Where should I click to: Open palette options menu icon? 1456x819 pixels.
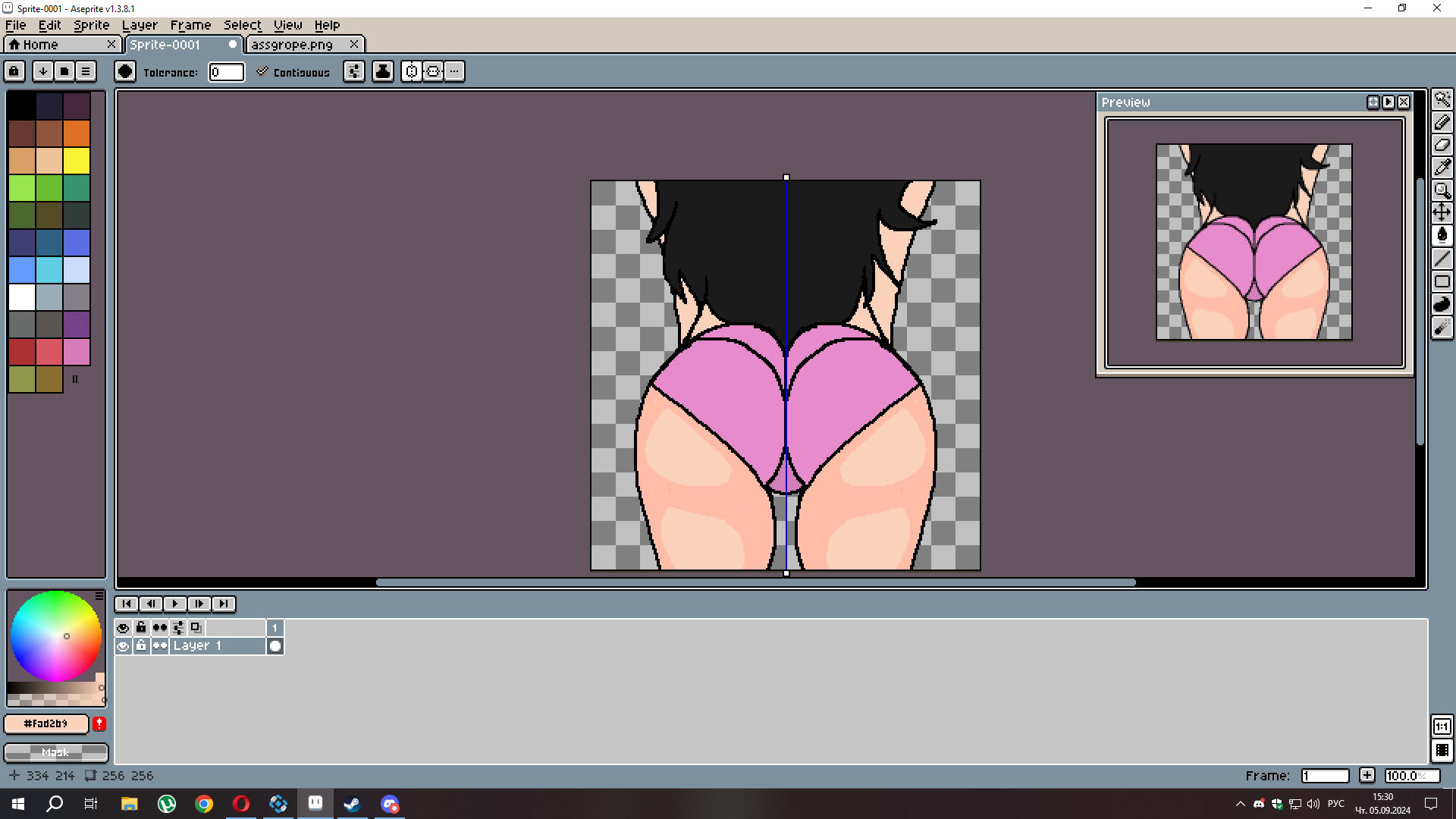click(86, 71)
